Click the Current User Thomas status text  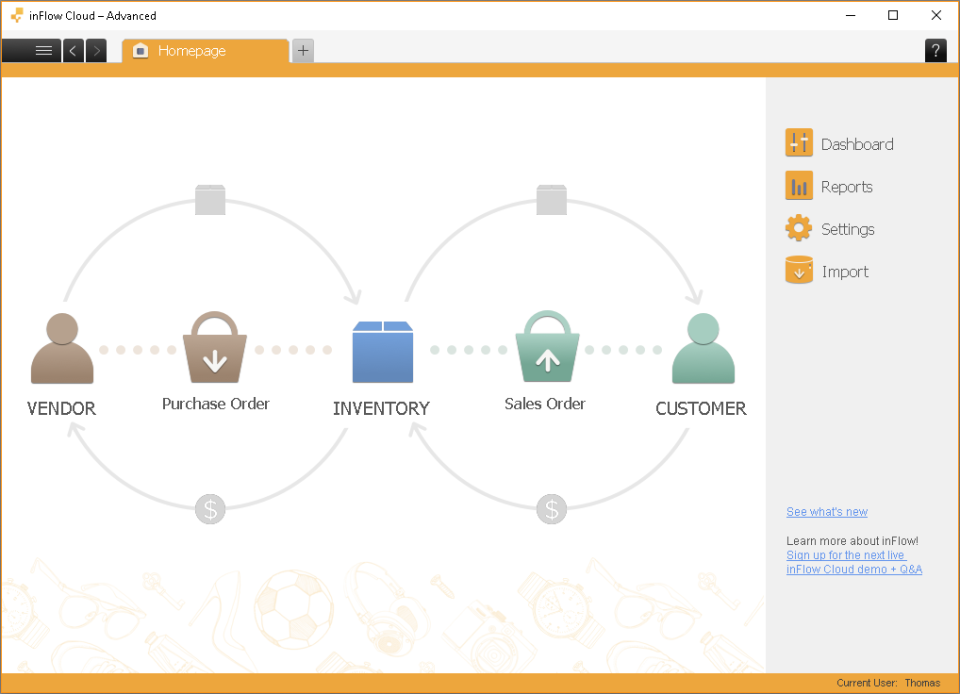pos(888,683)
